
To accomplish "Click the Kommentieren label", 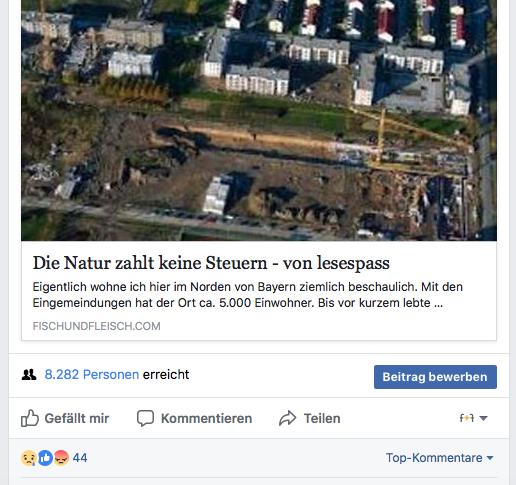I will [206, 418].
